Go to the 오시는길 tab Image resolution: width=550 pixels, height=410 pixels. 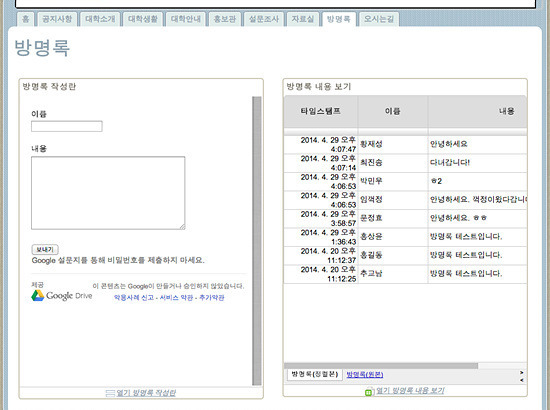(x=379, y=19)
